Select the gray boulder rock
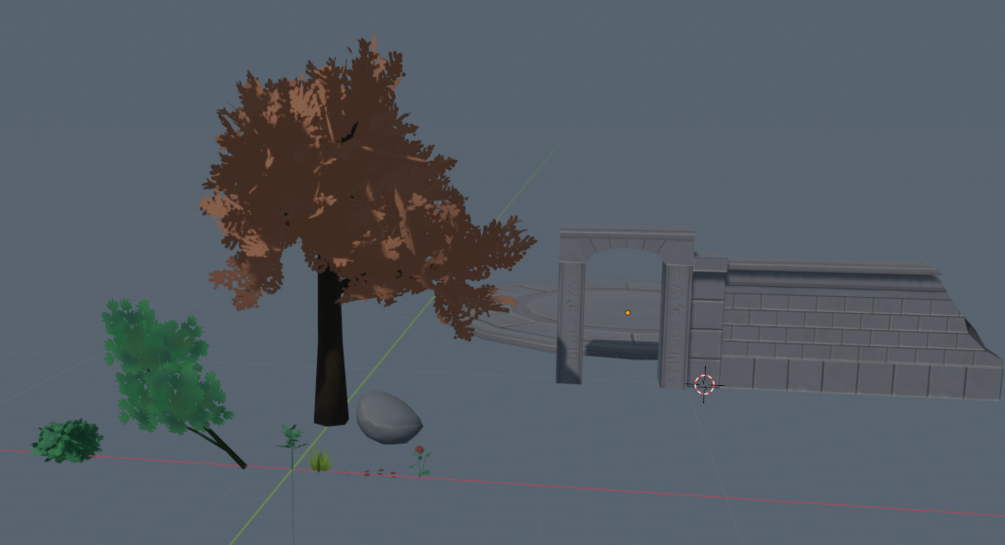The image size is (1005, 545). 389,418
